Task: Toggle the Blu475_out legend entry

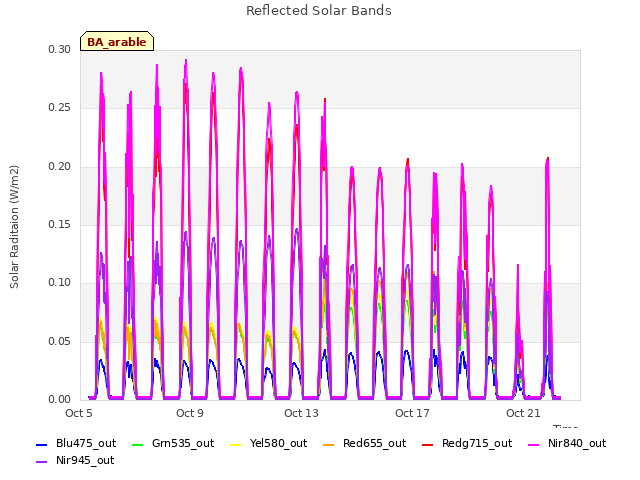Action: (x=76, y=444)
